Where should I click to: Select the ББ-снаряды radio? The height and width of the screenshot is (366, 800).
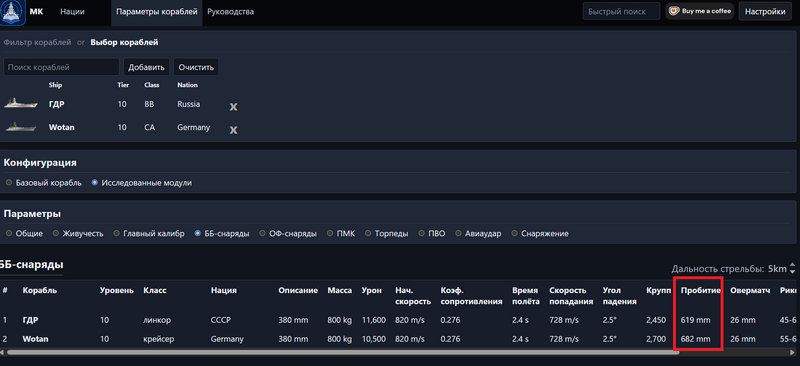point(222,233)
